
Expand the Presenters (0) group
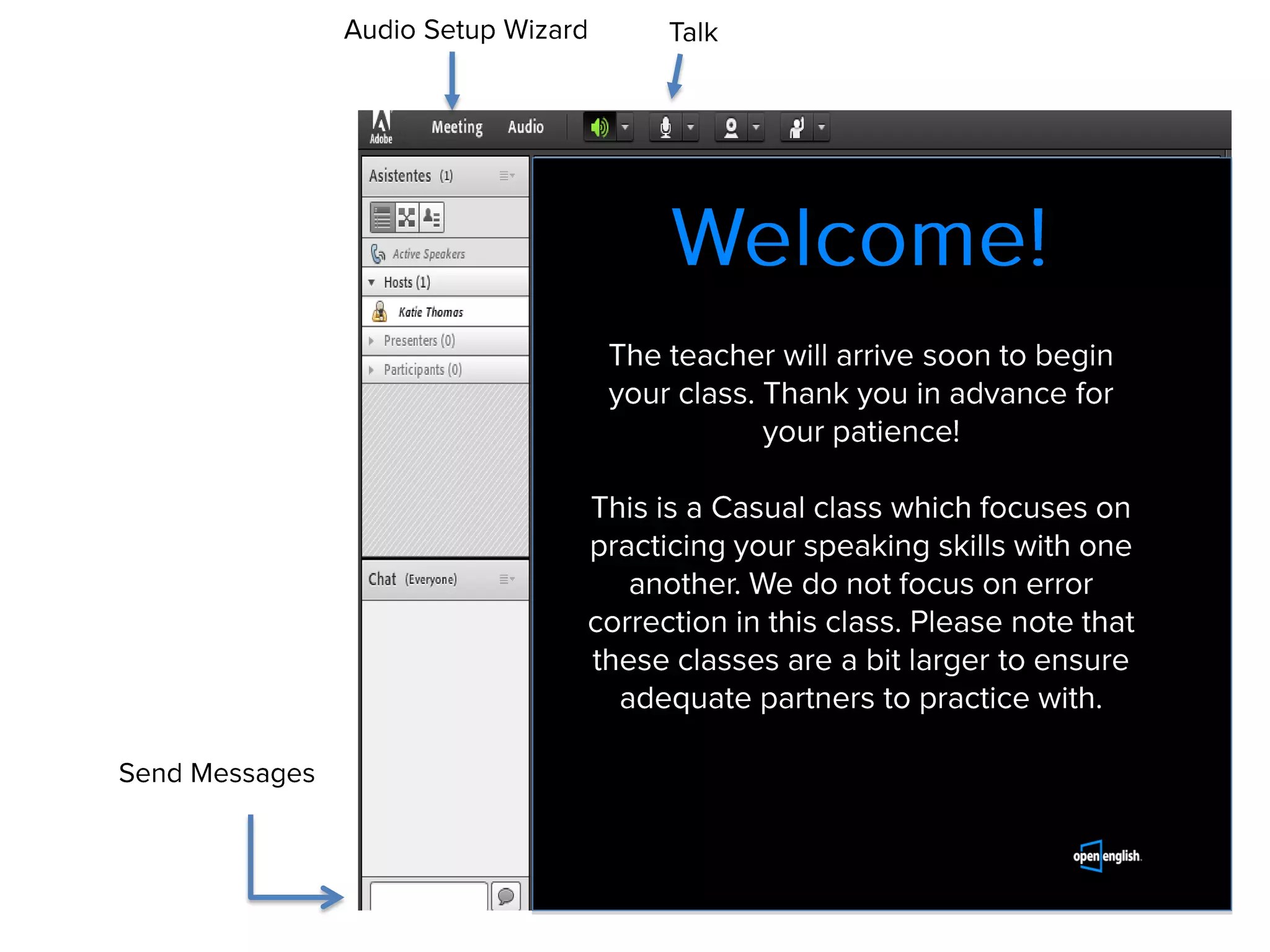pos(372,341)
